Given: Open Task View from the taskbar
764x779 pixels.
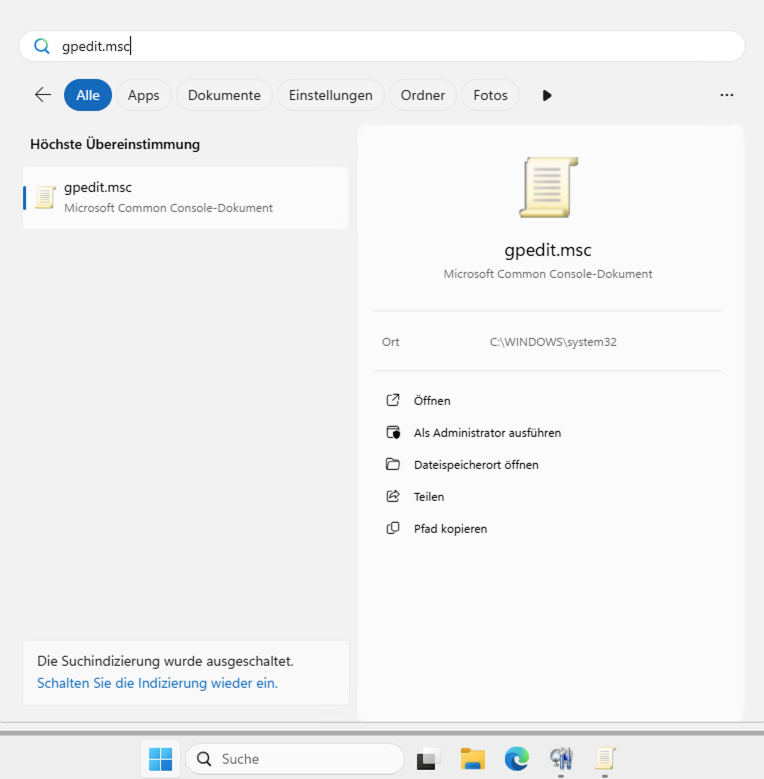Looking at the screenshot, I should [x=428, y=759].
